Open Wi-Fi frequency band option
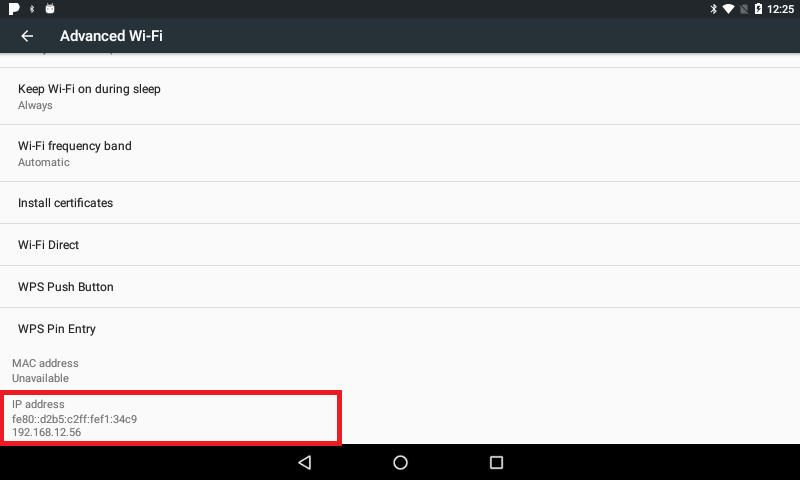Screen dimensions: 800x480 (400, 153)
